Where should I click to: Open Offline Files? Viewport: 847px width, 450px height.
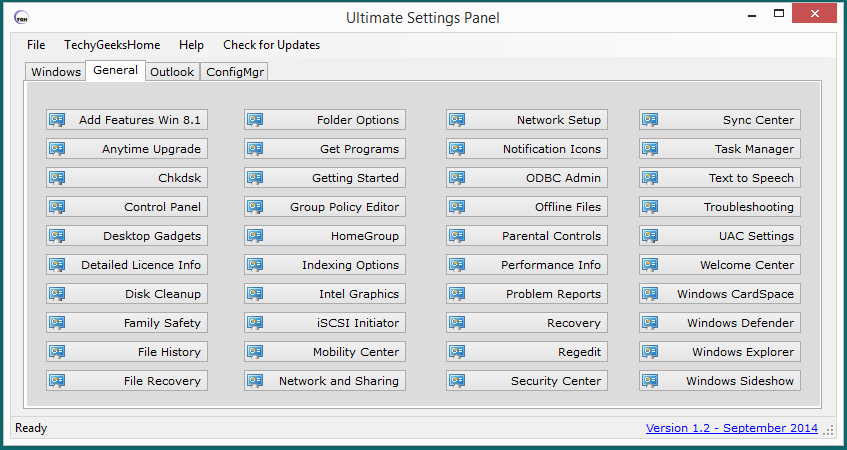pyautogui.click(x=527, y=207)
